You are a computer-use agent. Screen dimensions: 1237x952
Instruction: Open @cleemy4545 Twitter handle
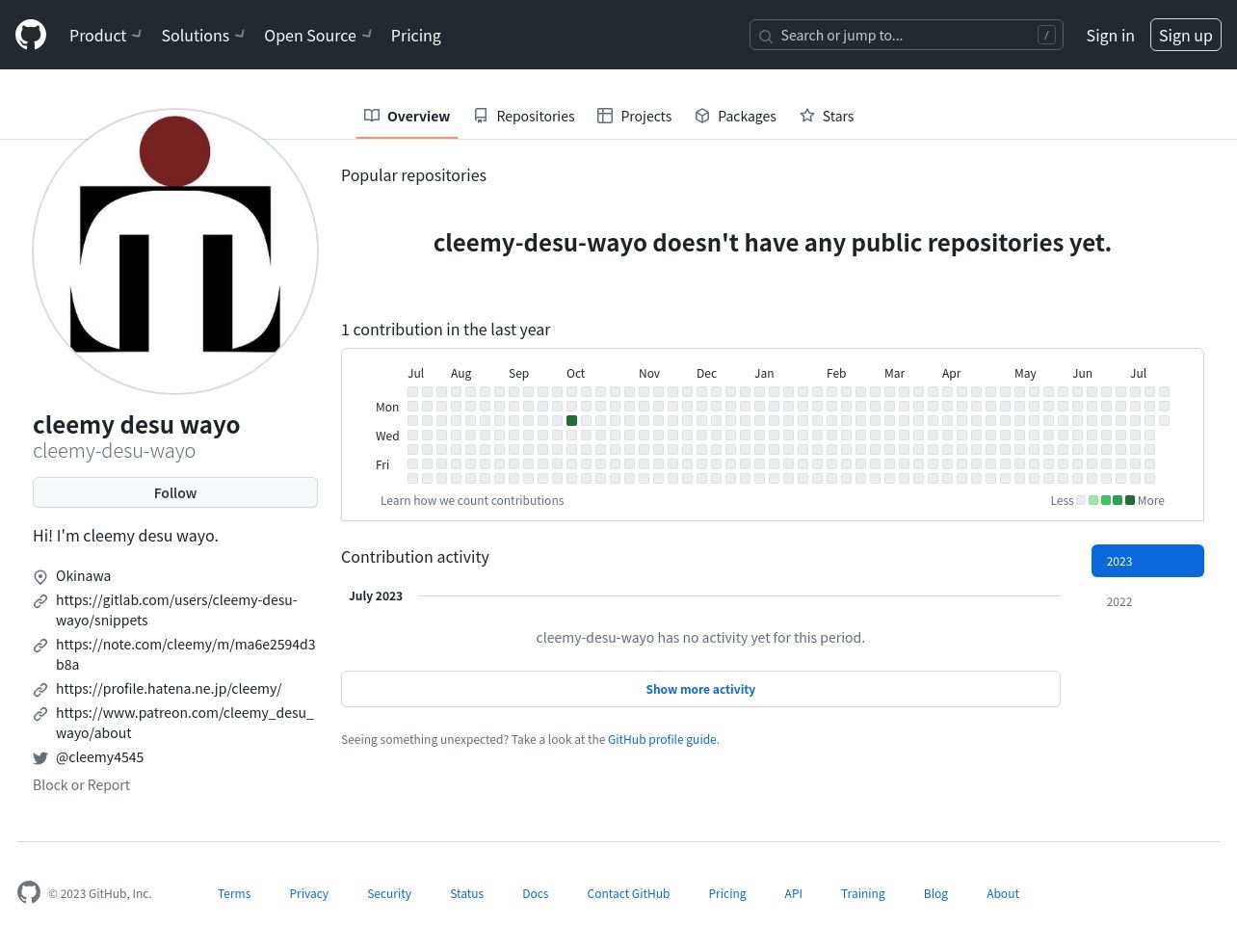tap(99, 757)
